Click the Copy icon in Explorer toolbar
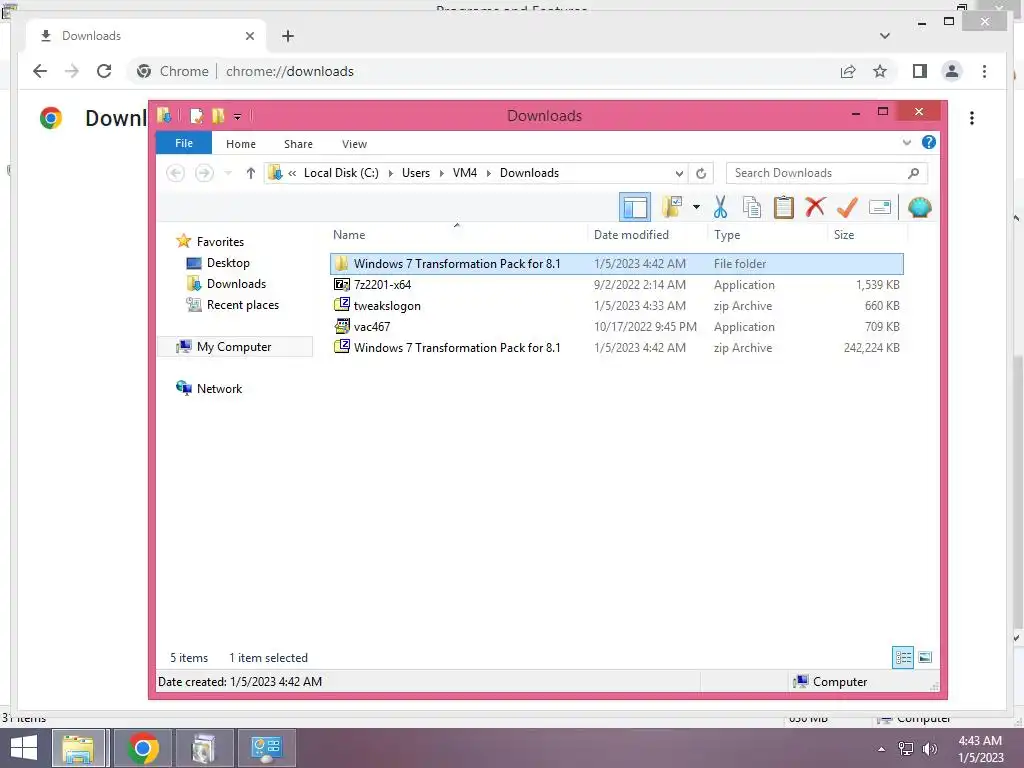The height and width of the screenshot is (768, 1024). pos(752,208)
